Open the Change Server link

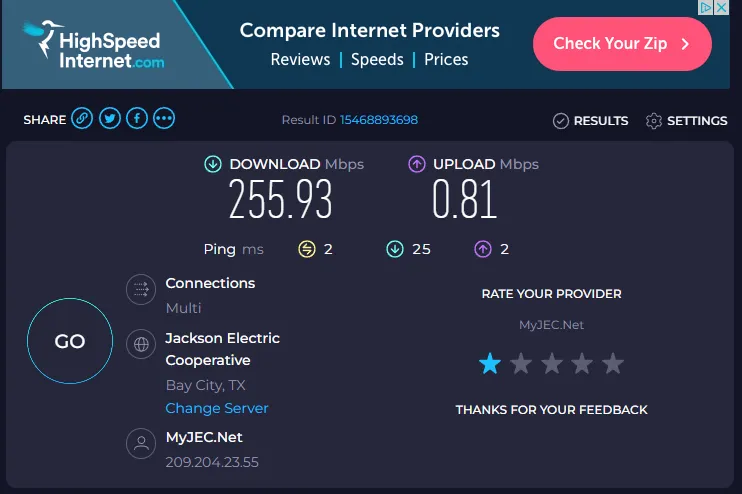click(217, 408)
